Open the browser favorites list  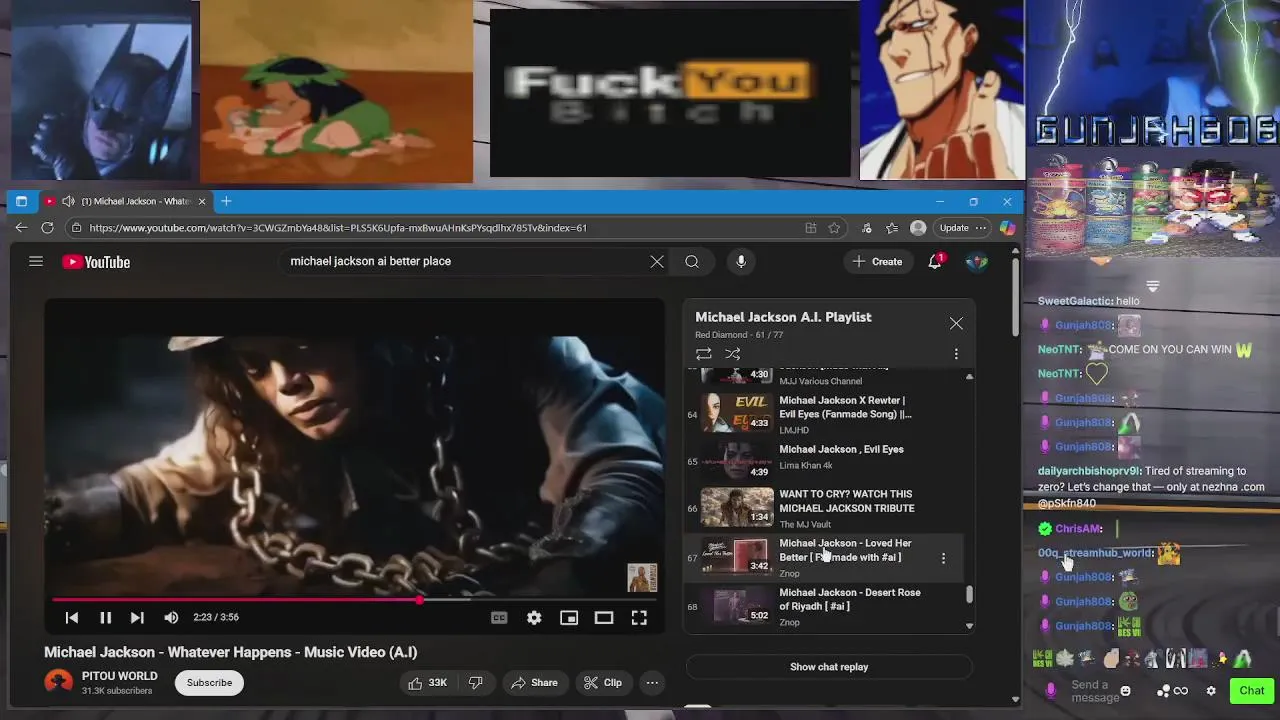point(892,228)
